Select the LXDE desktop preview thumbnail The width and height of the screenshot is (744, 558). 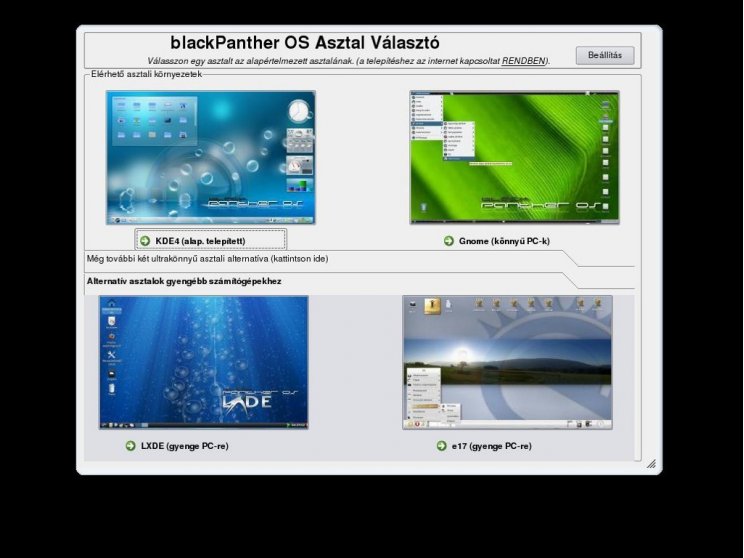[x=204, y=363]
